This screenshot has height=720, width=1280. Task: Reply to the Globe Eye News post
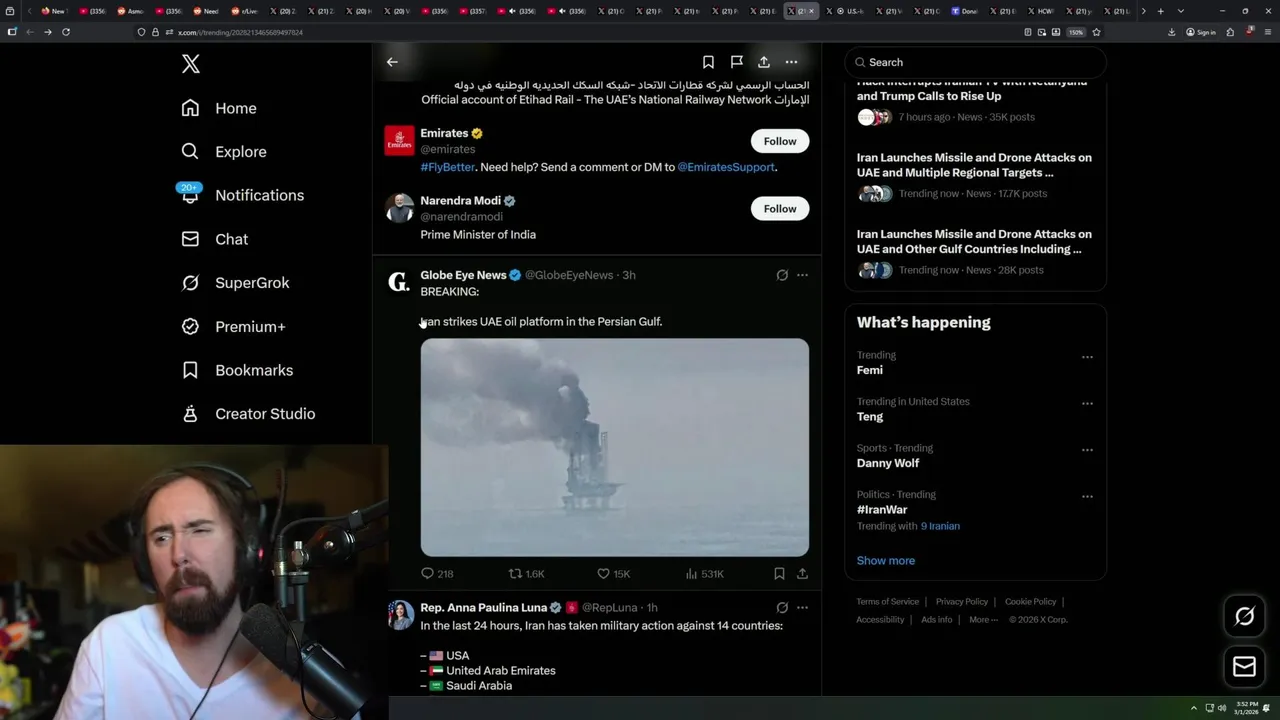point(437,574)
